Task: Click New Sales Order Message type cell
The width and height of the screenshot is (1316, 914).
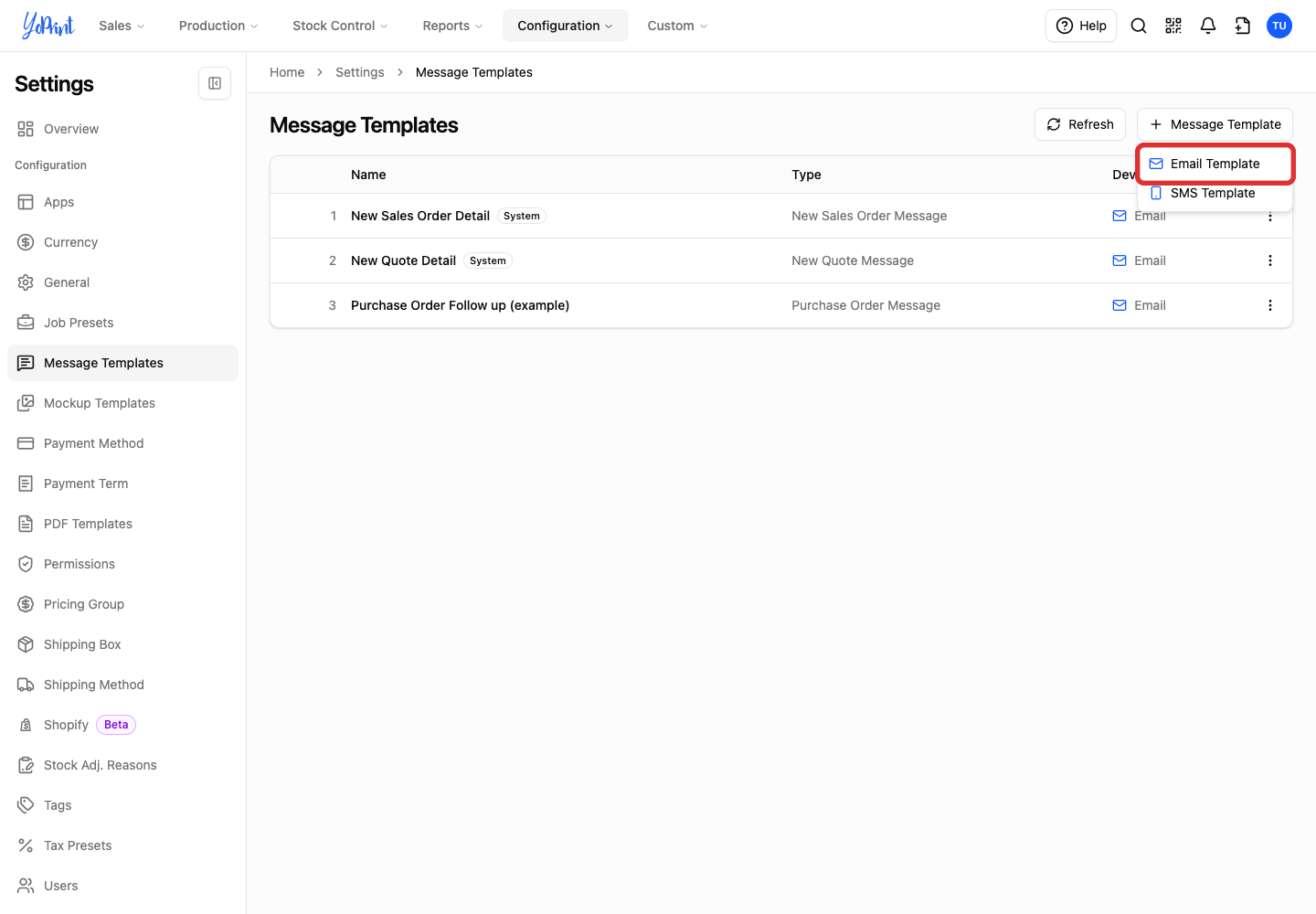Action: pos(869,216)
